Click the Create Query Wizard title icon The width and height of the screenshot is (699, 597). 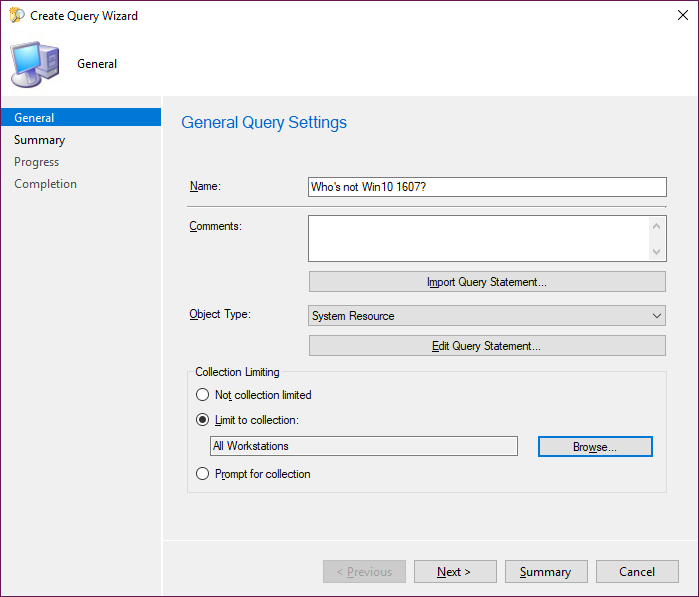click(14, 16)
